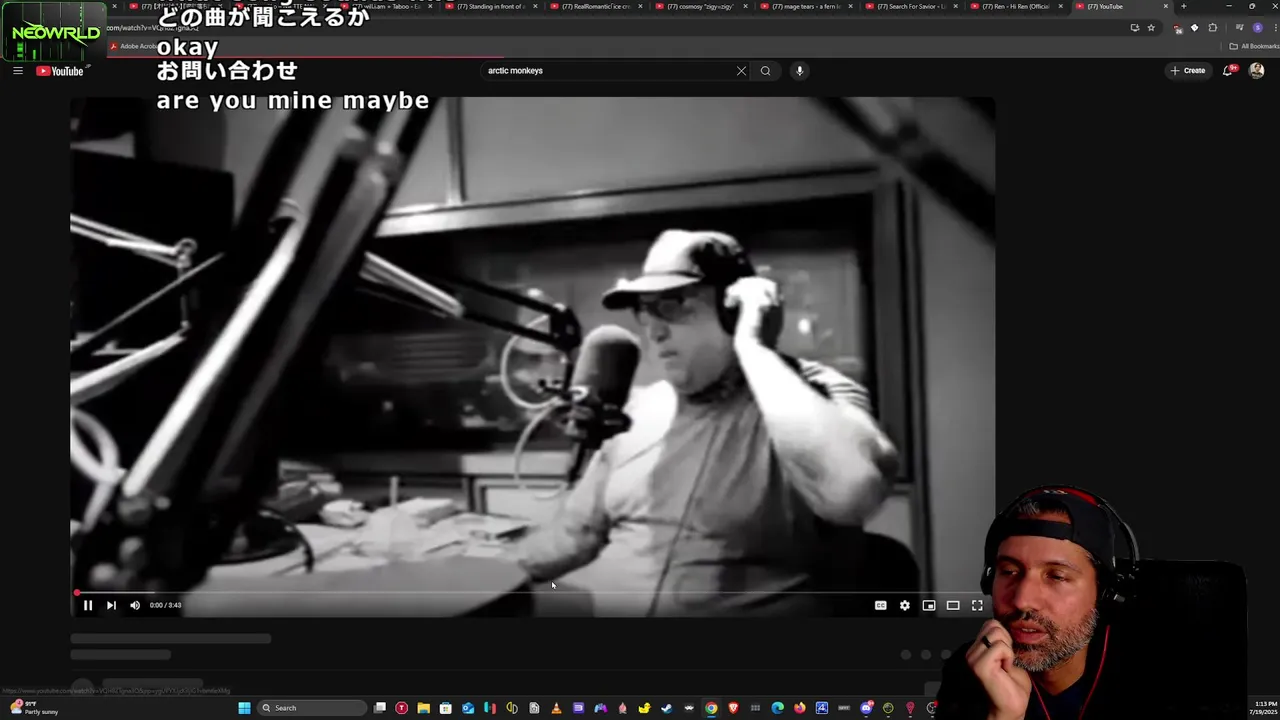Switch to the 'Standing in front of' tab
The height and width of the screenshot is (720, 1280).
tap(490, 7)
